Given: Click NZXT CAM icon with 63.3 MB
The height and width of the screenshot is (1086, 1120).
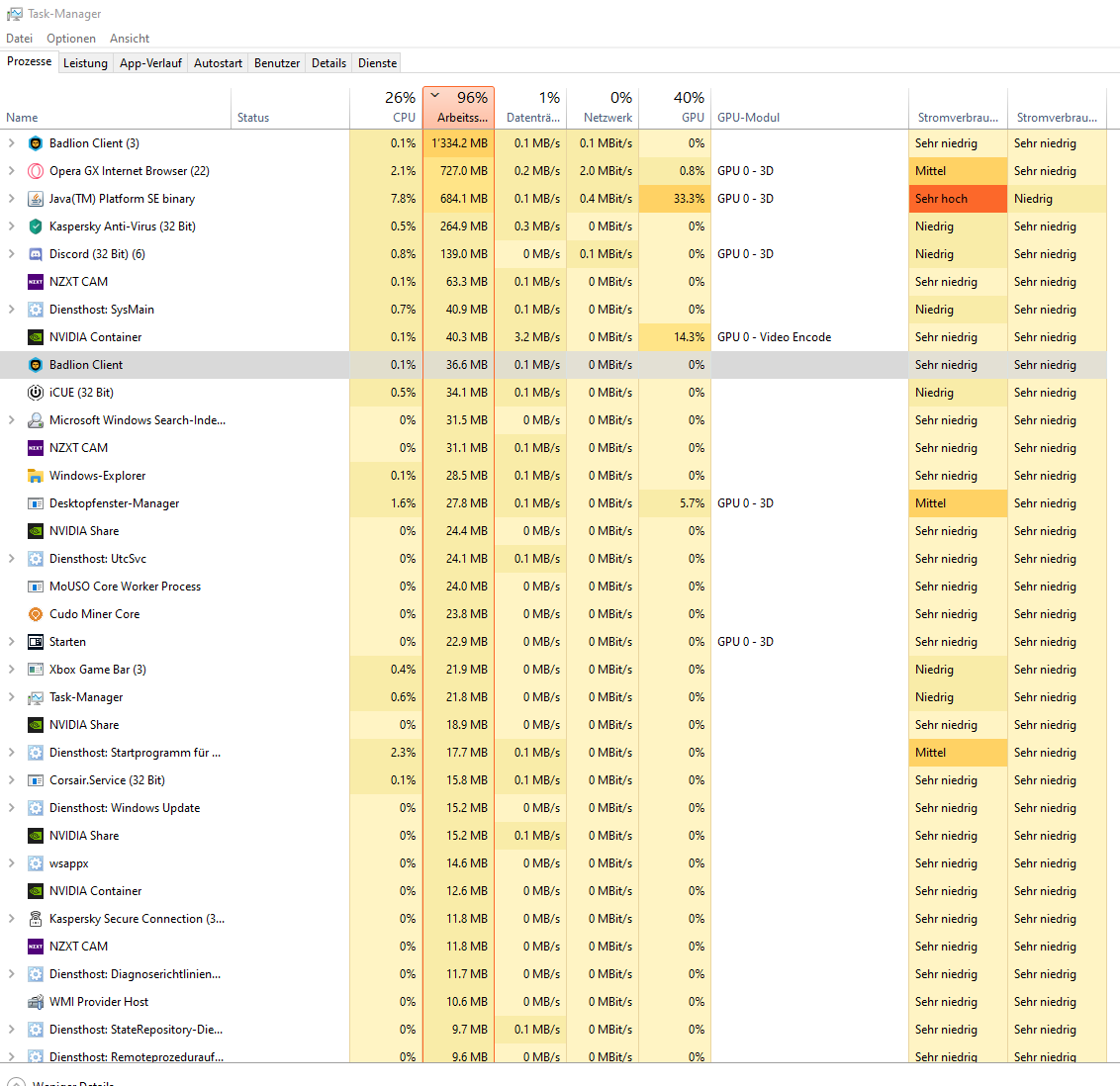Looking at the screenshot, I should 35,282.
